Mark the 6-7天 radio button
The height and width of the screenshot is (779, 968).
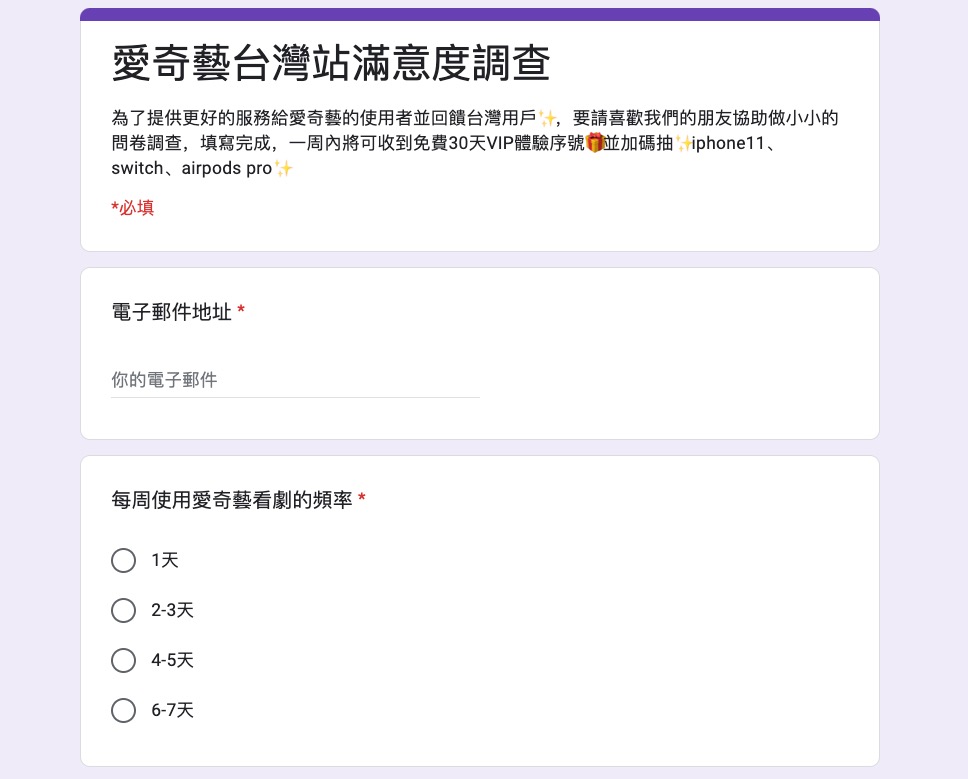124,710
